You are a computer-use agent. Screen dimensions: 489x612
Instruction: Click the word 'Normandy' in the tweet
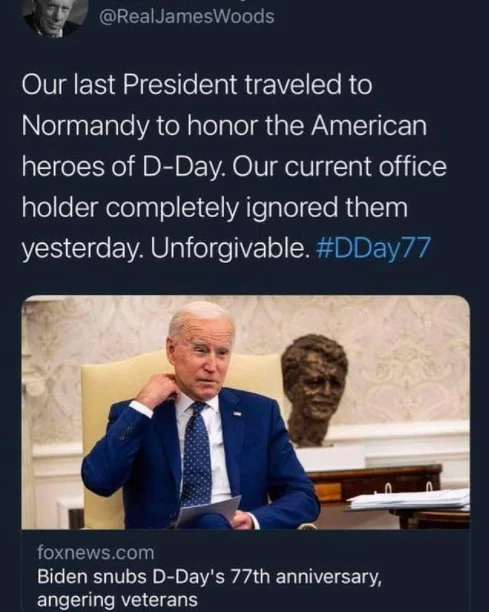[85, 127]
